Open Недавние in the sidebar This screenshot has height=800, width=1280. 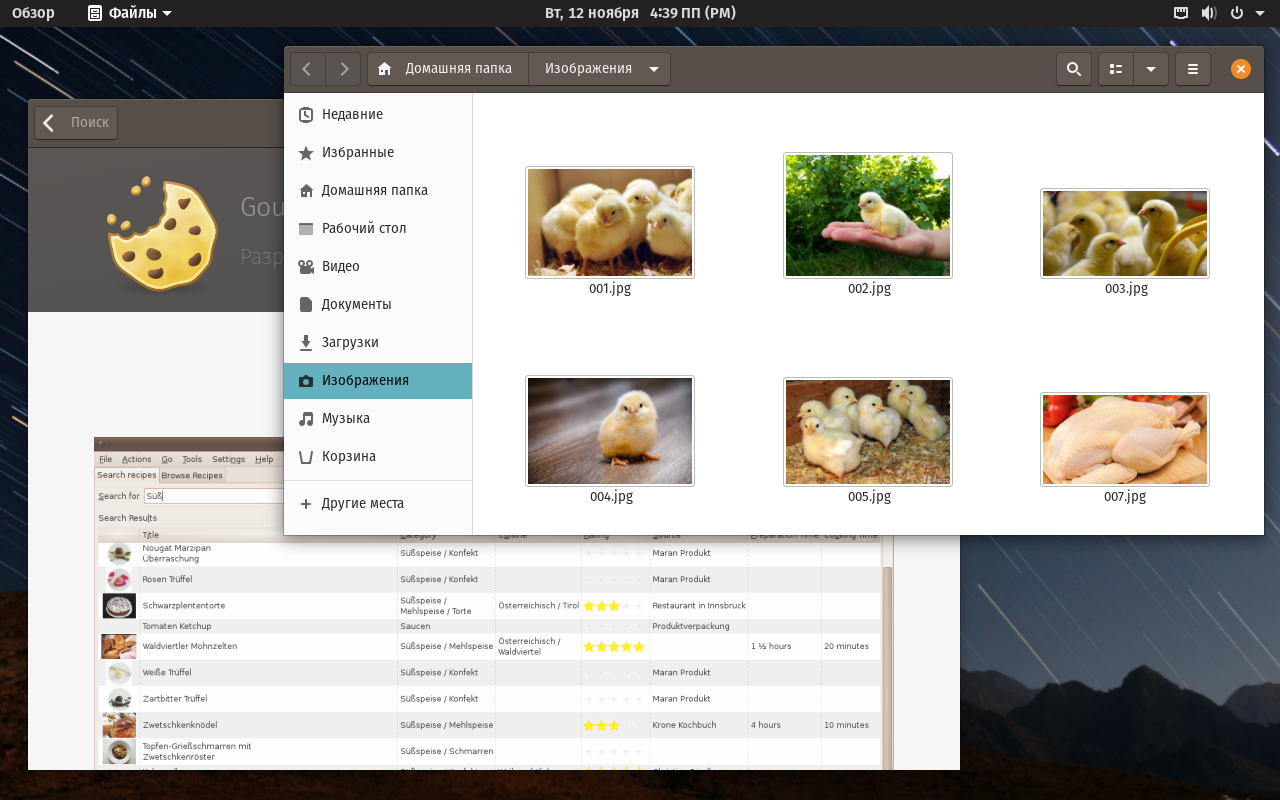pyautogui.click(x=378, y=114)
